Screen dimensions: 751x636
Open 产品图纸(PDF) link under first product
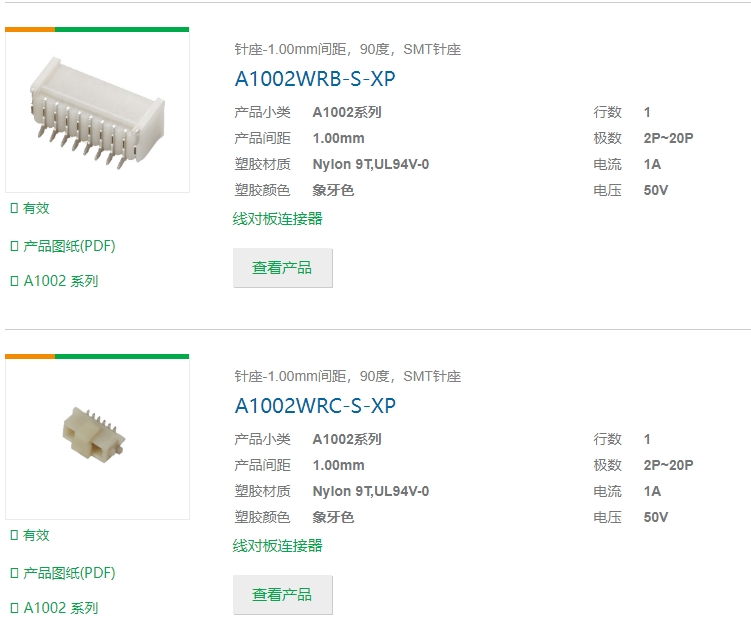[69, 246]
